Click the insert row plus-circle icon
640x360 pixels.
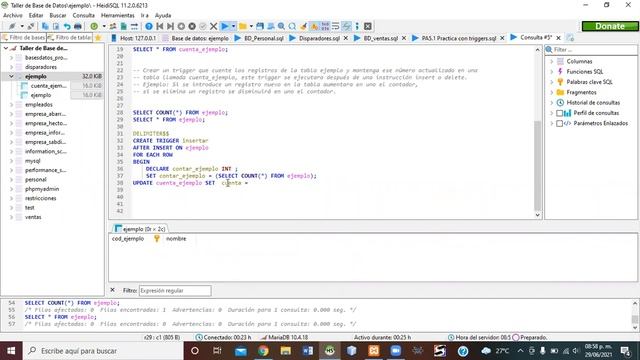click(181, 26)
